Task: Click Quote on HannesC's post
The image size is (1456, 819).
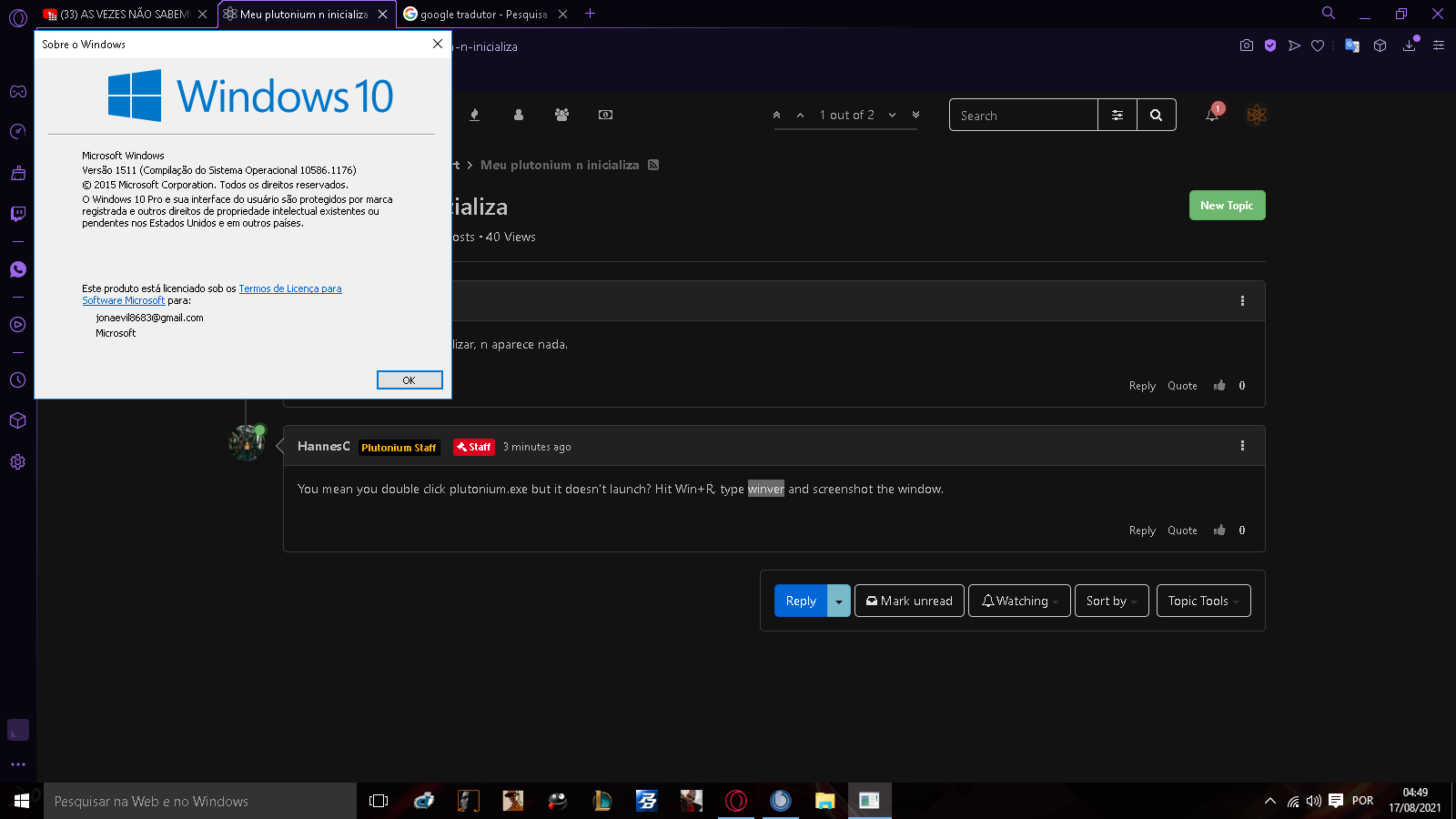Action: pos(1182,531)
